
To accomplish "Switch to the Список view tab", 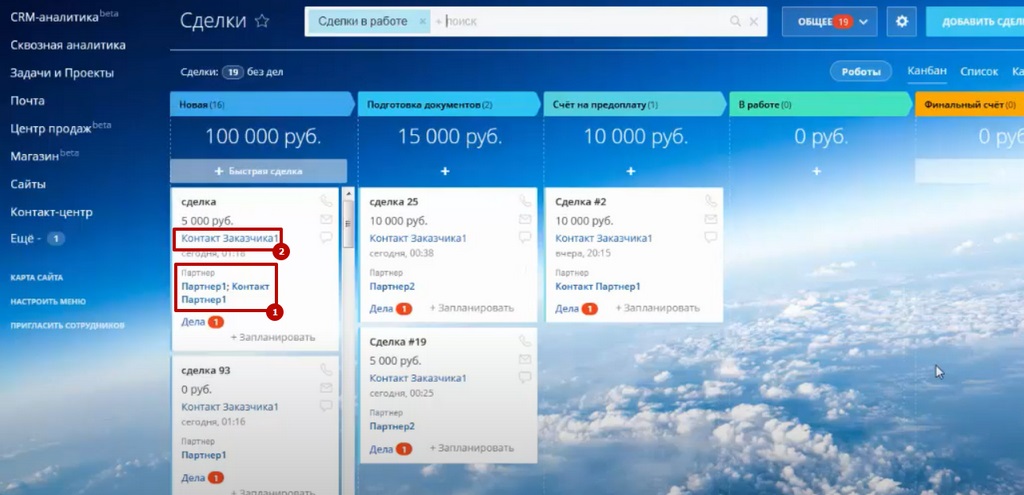I will click(x=979, y=71).
